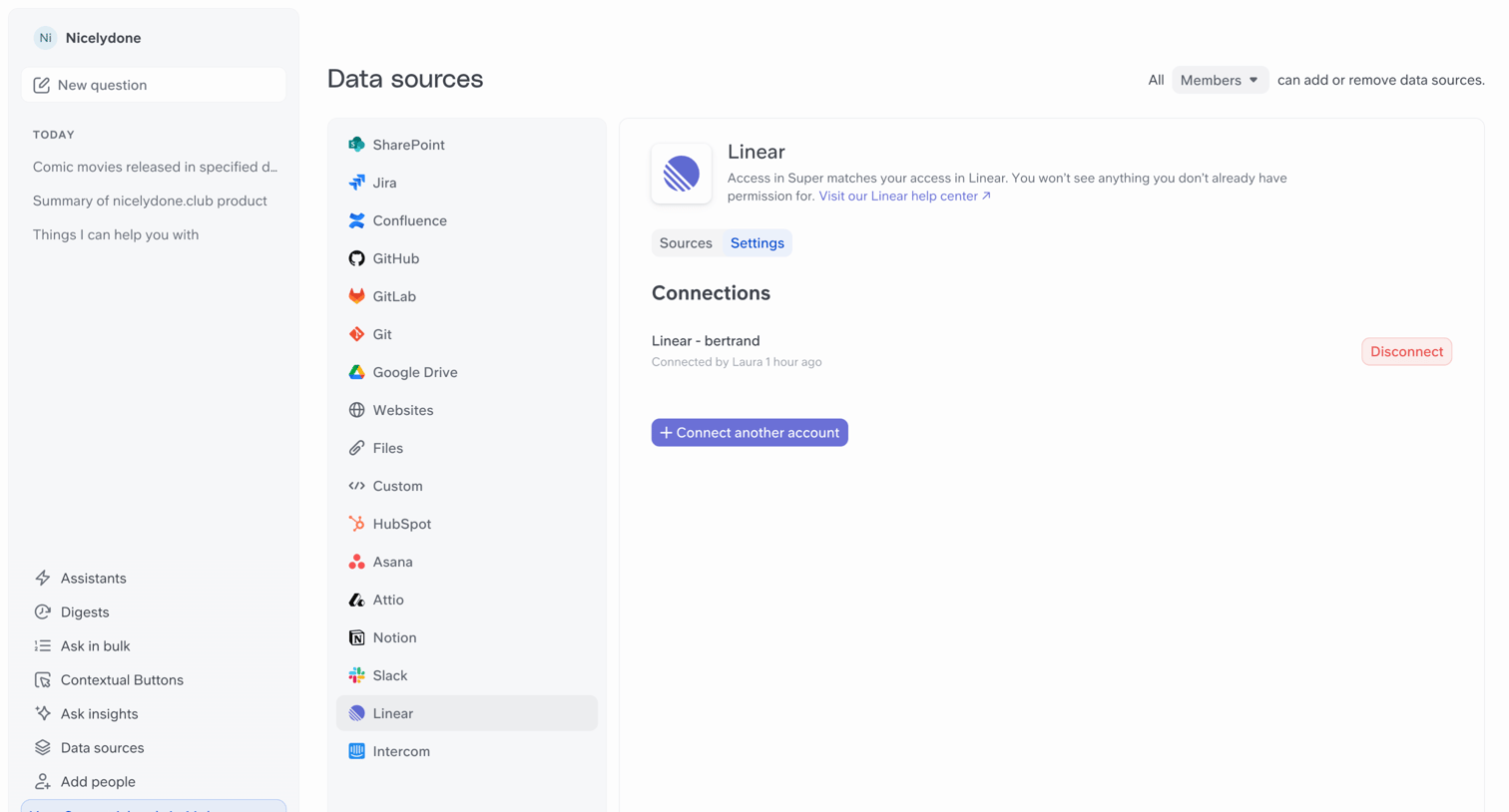The image size is (1509, 812).
Task: Click the 'Linear - bertrand' connection name
Action: [706, 341]
